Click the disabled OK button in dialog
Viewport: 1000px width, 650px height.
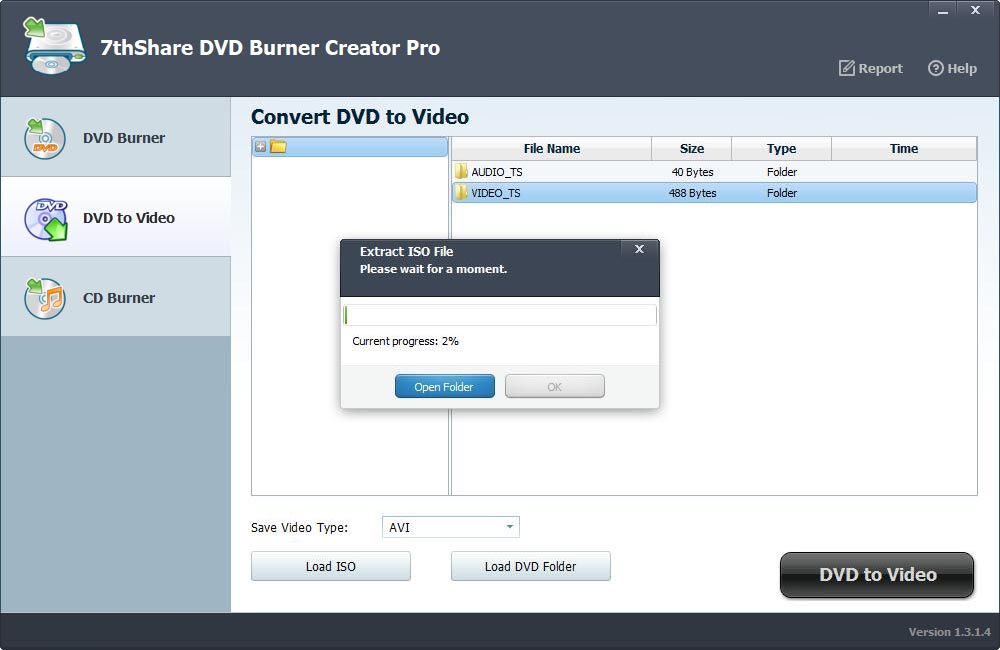pyautogui.click(x=555, y=386)
